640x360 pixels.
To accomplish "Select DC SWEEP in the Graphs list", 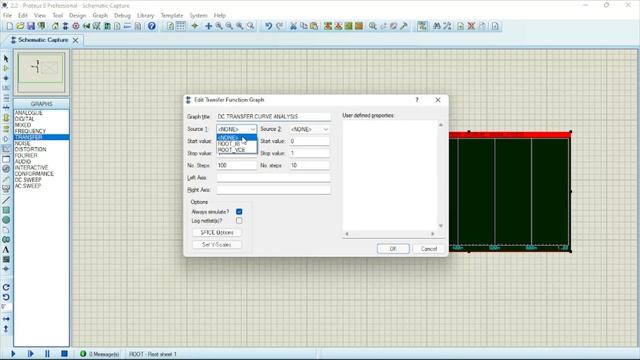I will pyautogui.click(x=28, y=180).
